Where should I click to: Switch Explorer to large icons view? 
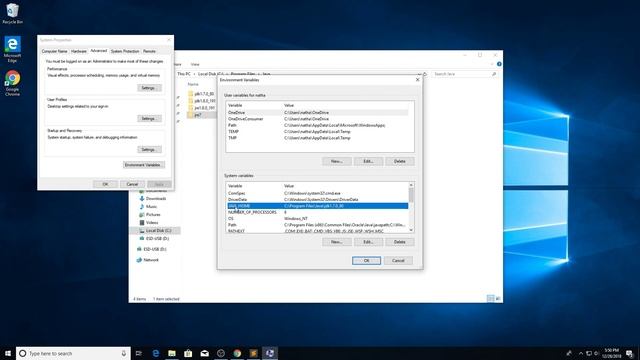click(498, 298)
